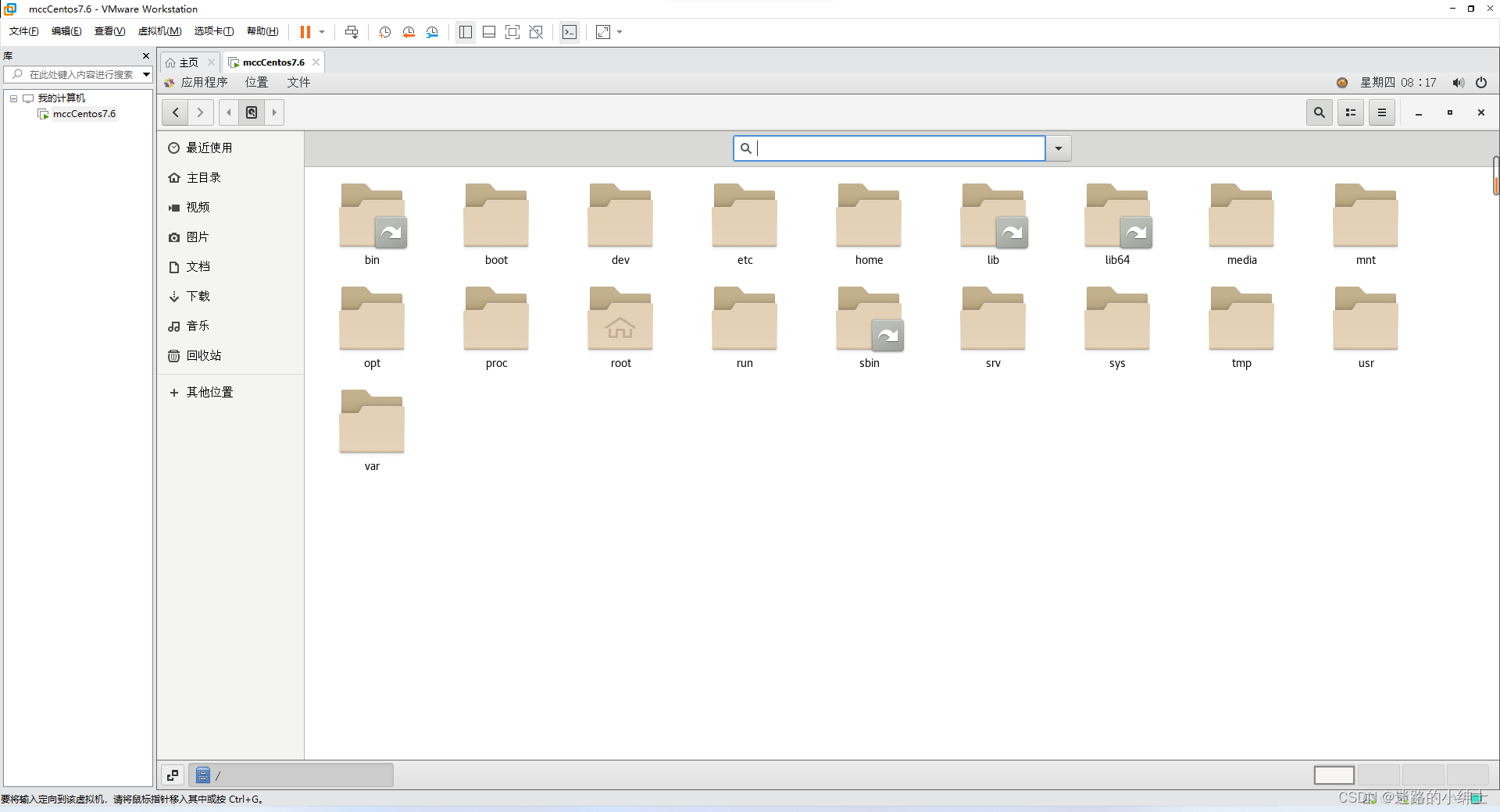
Task: Close the library panel
Action: tap(145, 55)
